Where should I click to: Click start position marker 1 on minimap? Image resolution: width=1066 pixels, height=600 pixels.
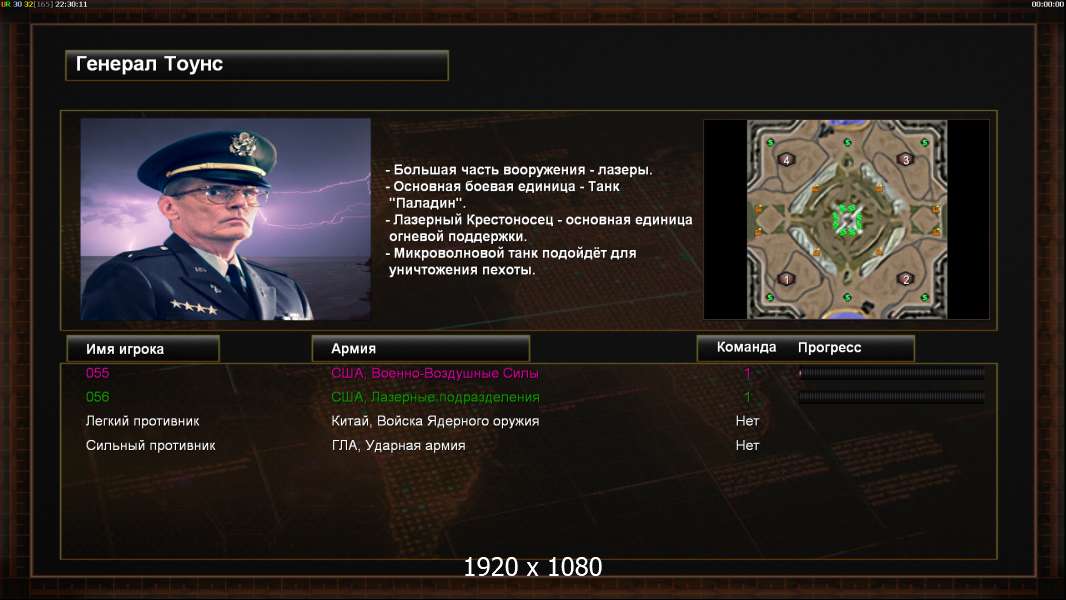[787, 279]
